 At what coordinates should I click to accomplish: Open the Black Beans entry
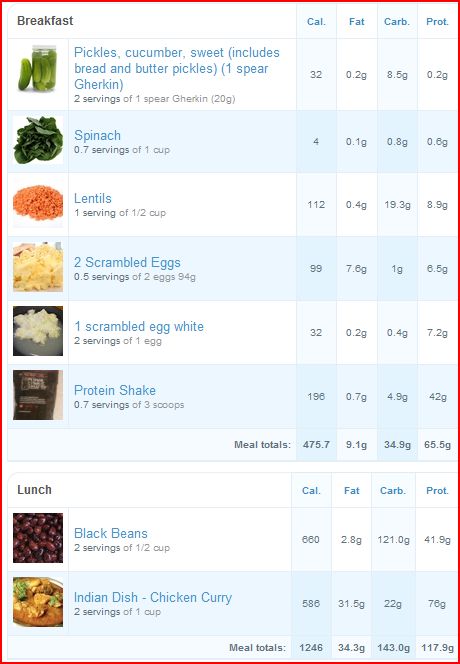(111, 534)
